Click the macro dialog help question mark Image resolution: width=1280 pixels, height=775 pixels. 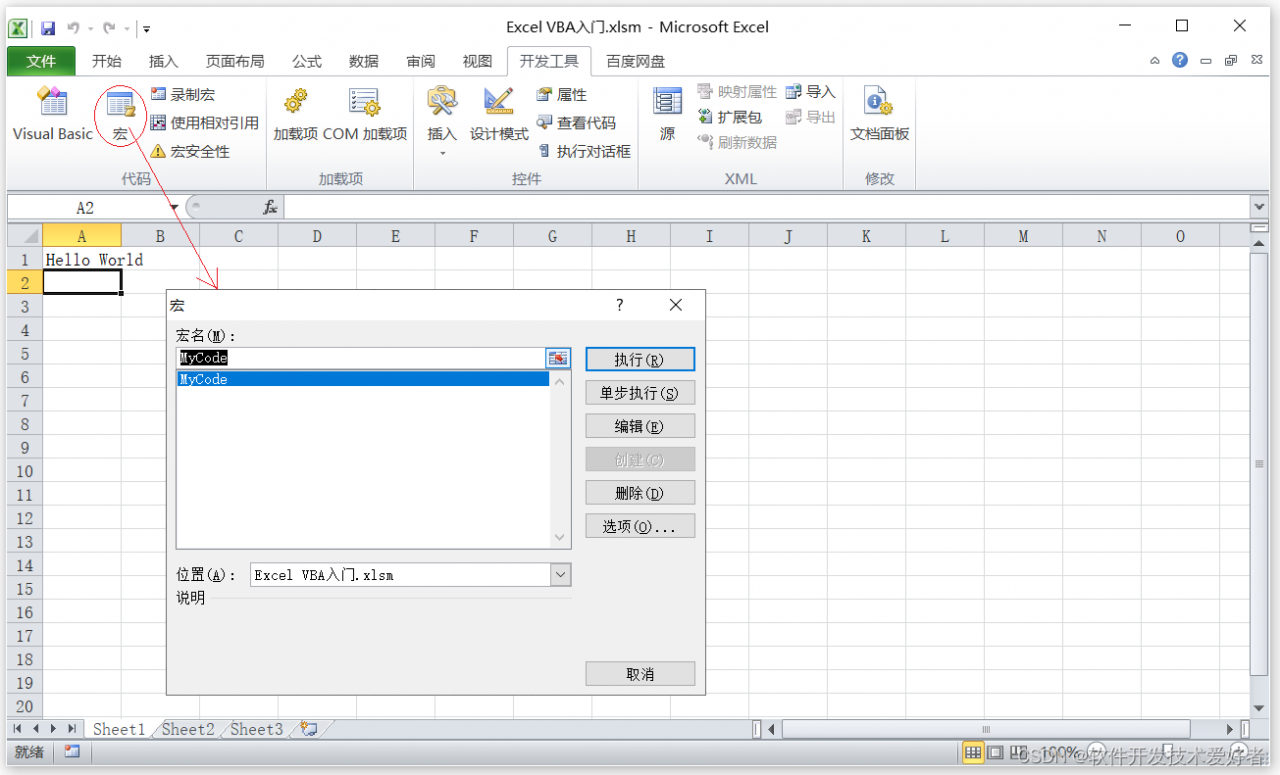[619, 305]
